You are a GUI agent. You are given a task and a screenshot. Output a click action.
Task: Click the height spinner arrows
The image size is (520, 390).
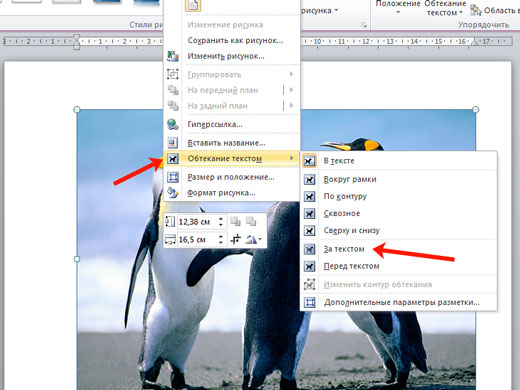[x=221, y=222]
